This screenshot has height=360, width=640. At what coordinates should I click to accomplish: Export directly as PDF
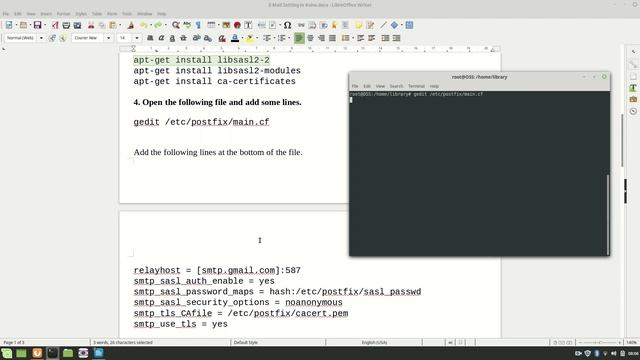pos(55,25)
